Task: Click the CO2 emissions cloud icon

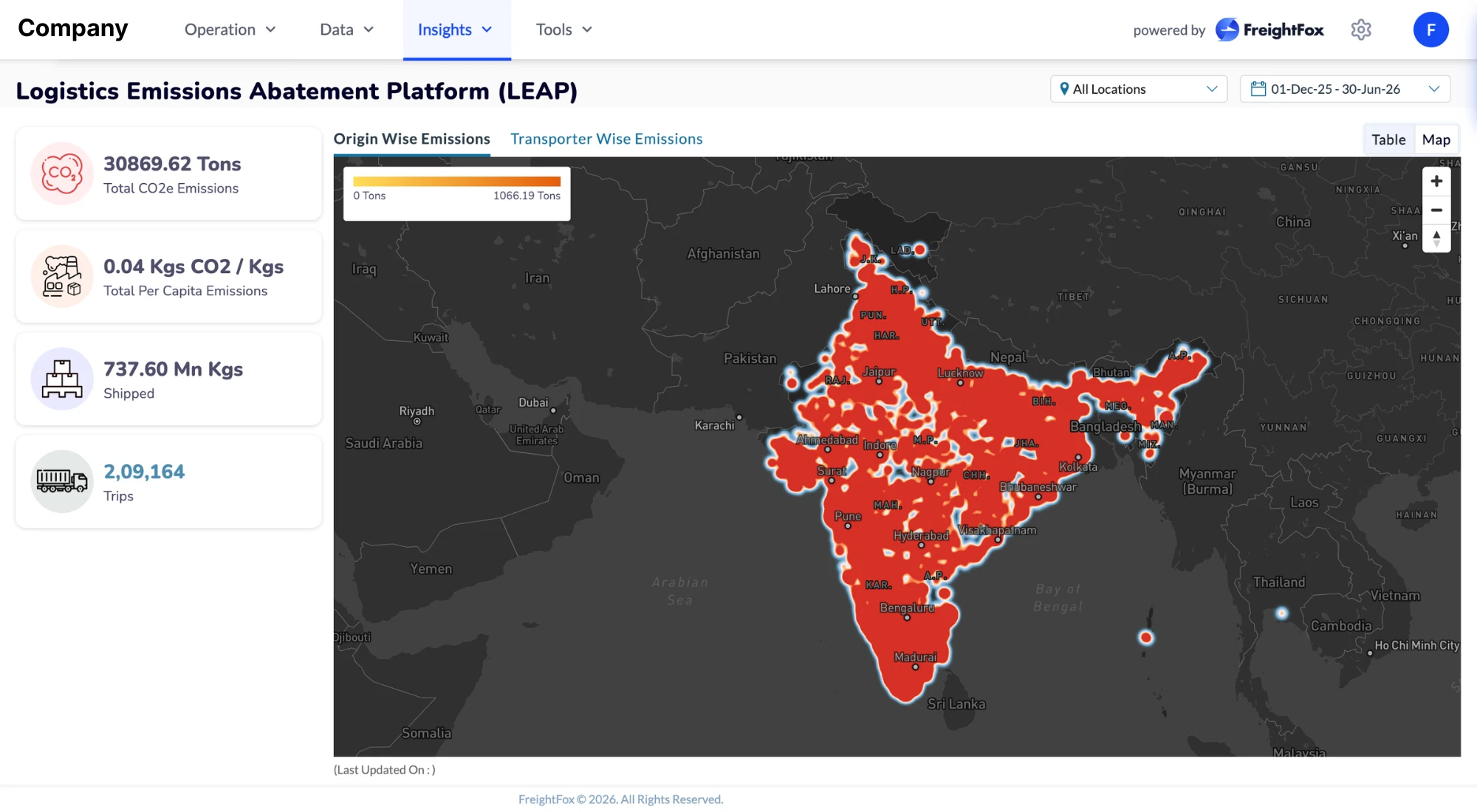Action: pyautogui.click(x=62, y=173)
